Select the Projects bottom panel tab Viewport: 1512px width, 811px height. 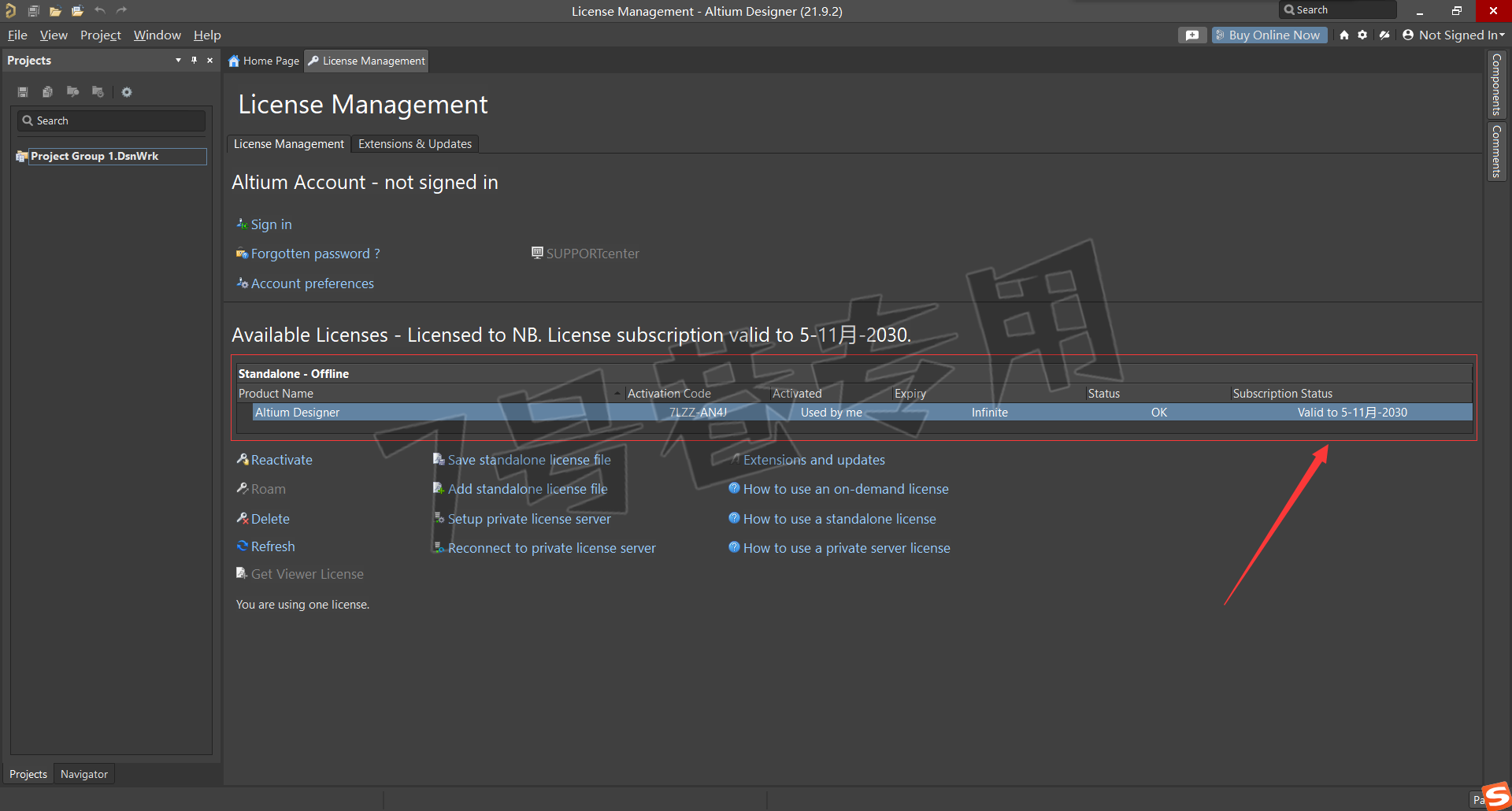pos(28,774)
